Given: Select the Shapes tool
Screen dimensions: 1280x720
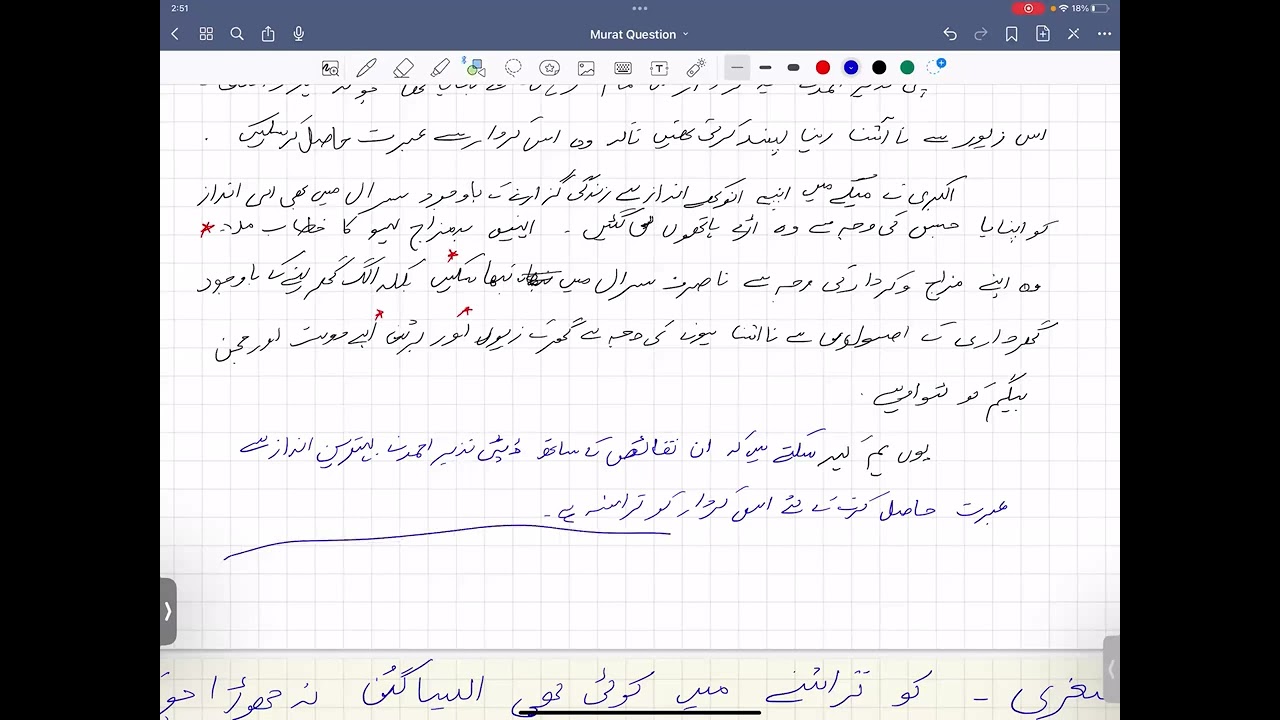Looking at the screenshot, I should coord(475,68).
